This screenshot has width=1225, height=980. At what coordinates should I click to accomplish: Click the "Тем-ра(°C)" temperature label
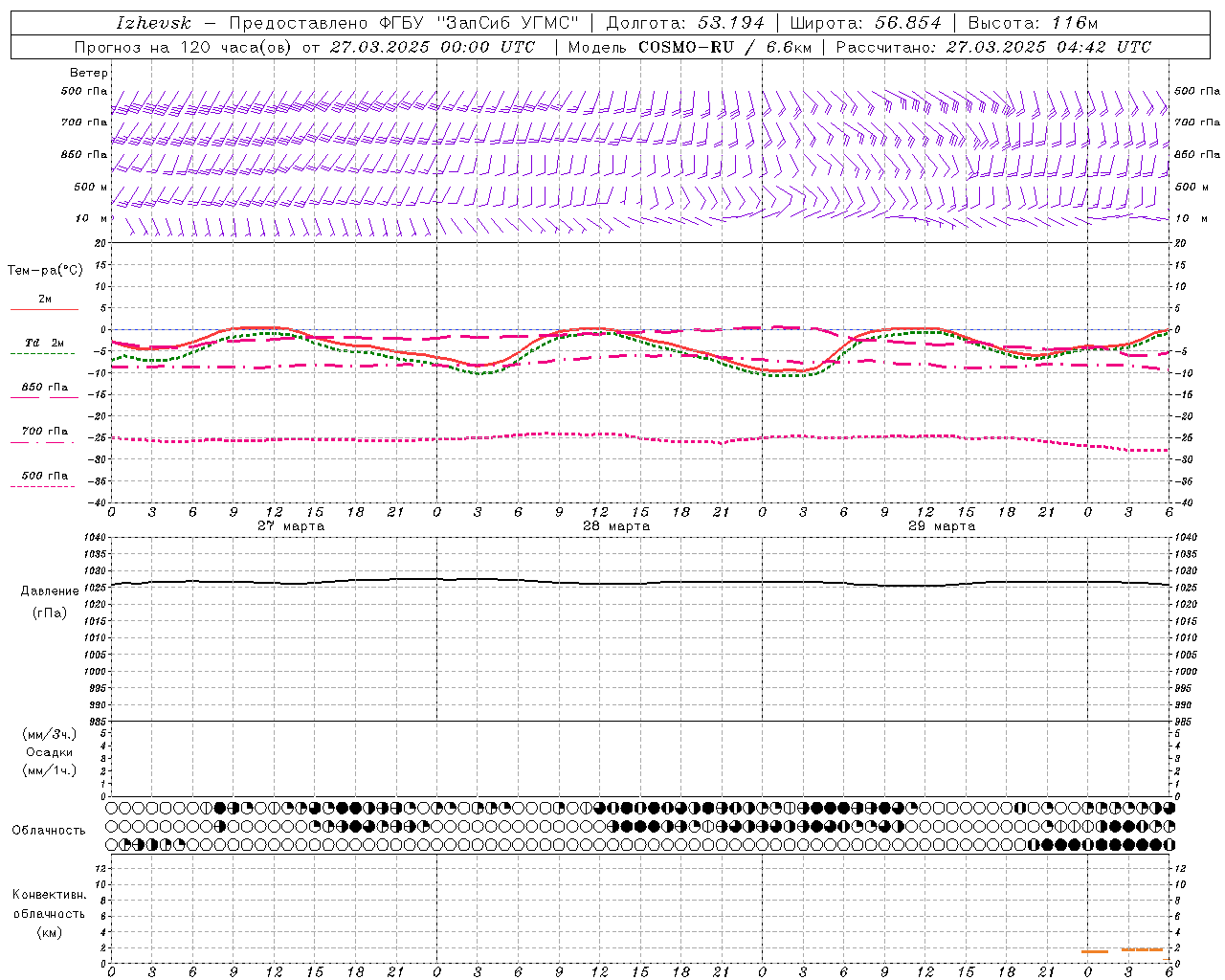click(45, 271)
